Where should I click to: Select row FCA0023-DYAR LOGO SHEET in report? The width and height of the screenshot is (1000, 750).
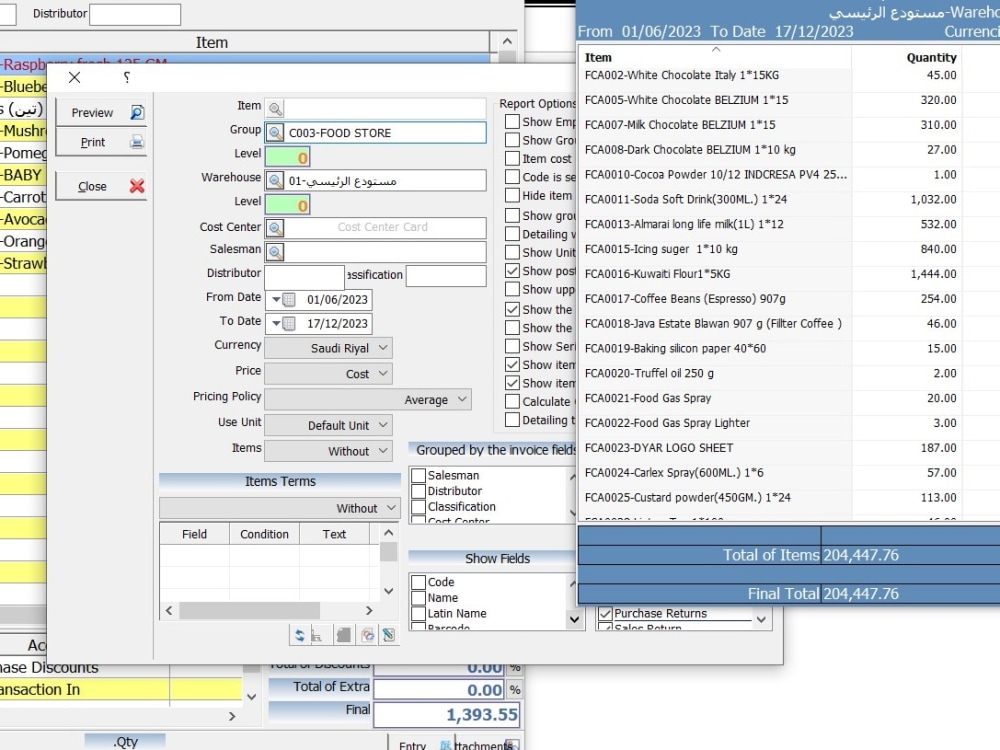coord(771,448)
